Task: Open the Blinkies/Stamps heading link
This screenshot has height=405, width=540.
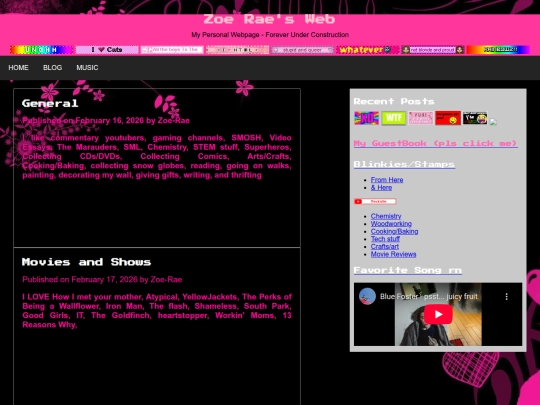Action: pos(404,165)
